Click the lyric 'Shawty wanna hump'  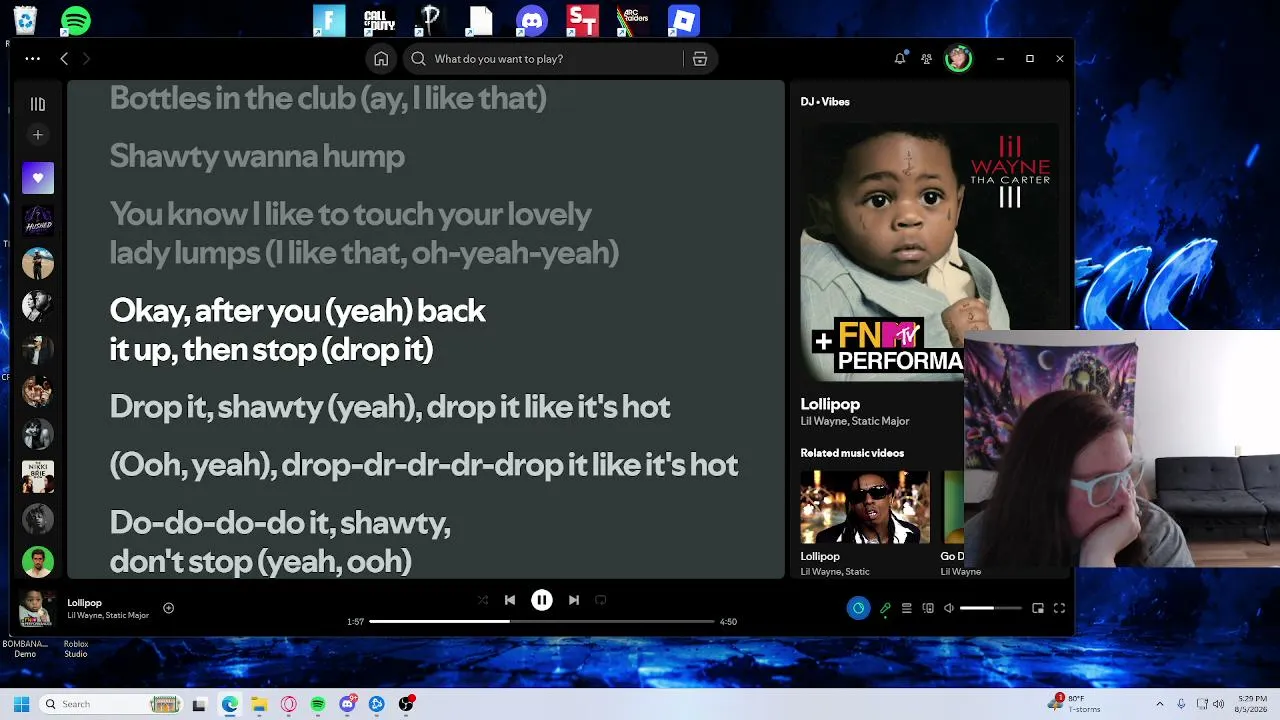(x=257, y=156)
